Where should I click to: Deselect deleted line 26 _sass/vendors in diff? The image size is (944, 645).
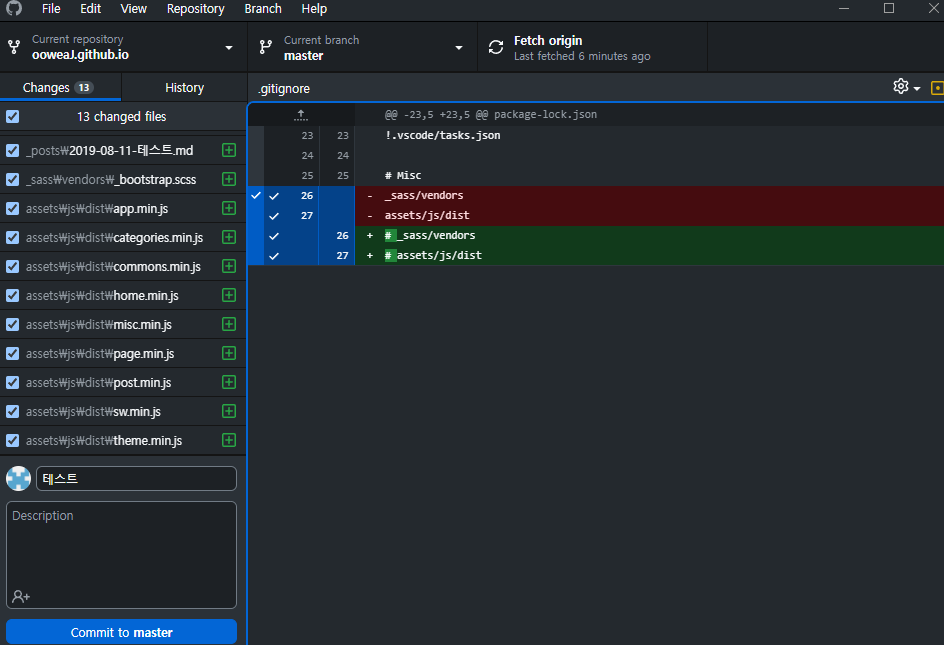pos(273,195)
